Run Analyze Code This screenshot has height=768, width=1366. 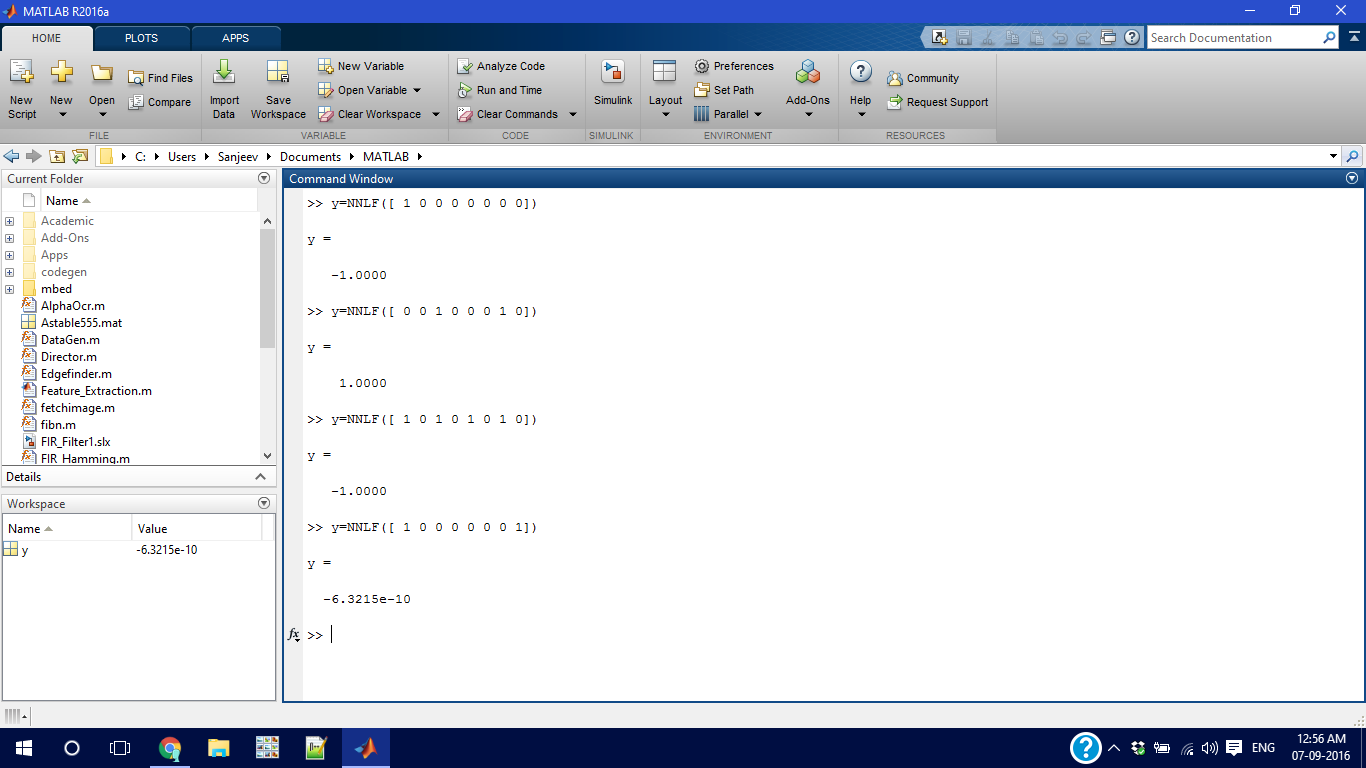501,66
